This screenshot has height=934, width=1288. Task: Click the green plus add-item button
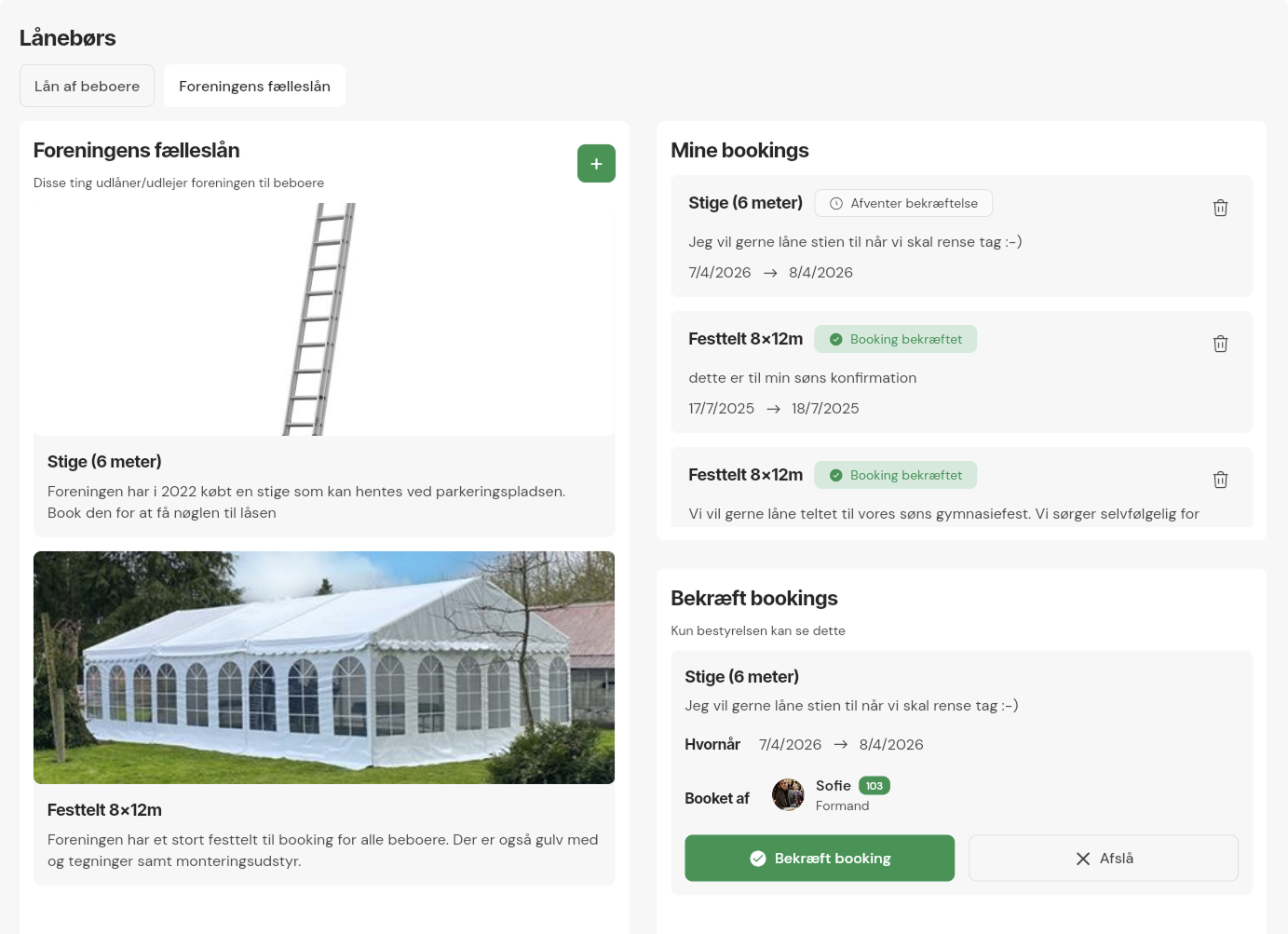[596, 164]
